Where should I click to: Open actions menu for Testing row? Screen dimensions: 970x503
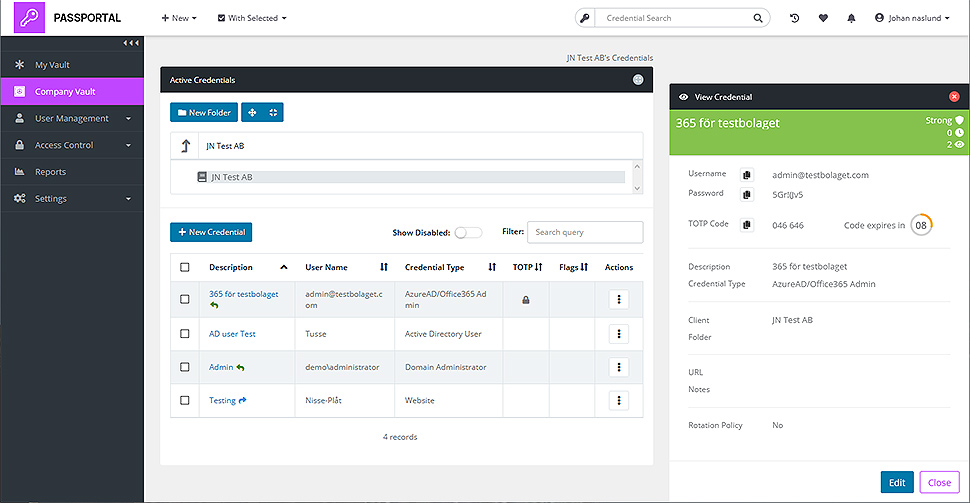pos(619,401)
